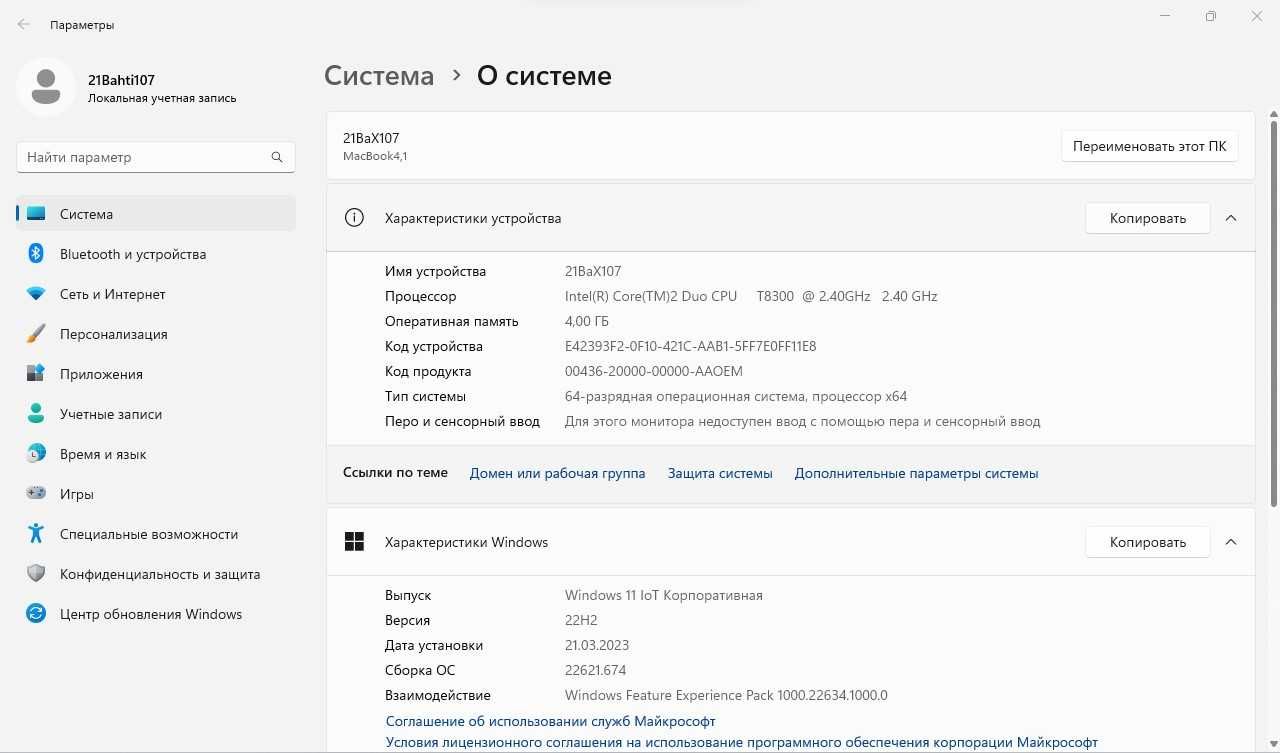Click the user avatar picture of 21Bahti107

45,87
